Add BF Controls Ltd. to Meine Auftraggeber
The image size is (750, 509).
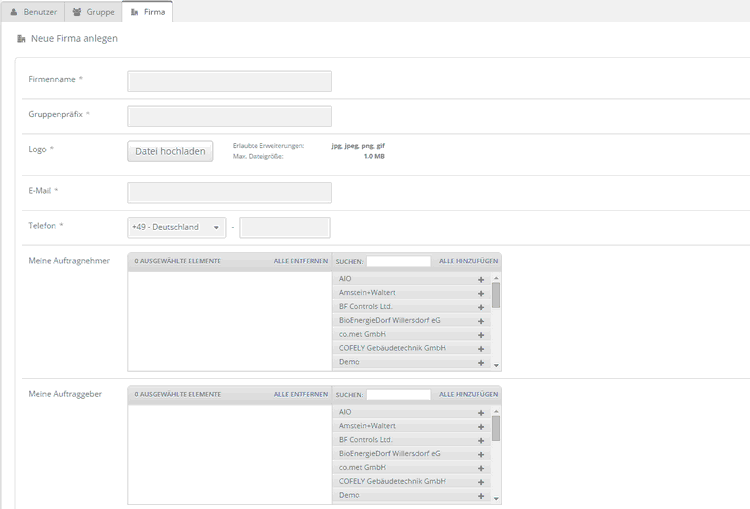pyautogui.click(x=481, y=441)
